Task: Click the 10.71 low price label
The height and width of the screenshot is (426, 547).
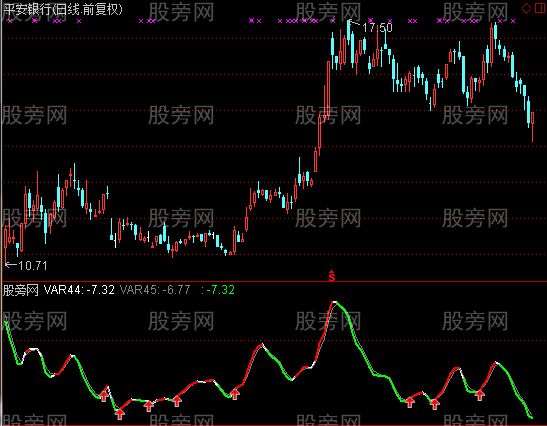Action: 32,266
